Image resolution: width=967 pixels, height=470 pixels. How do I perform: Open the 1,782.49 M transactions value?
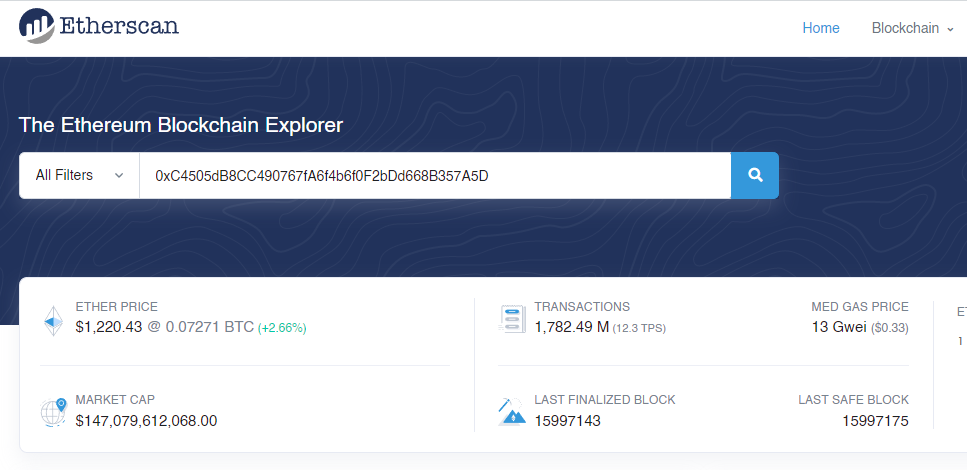tap(572, 327)
